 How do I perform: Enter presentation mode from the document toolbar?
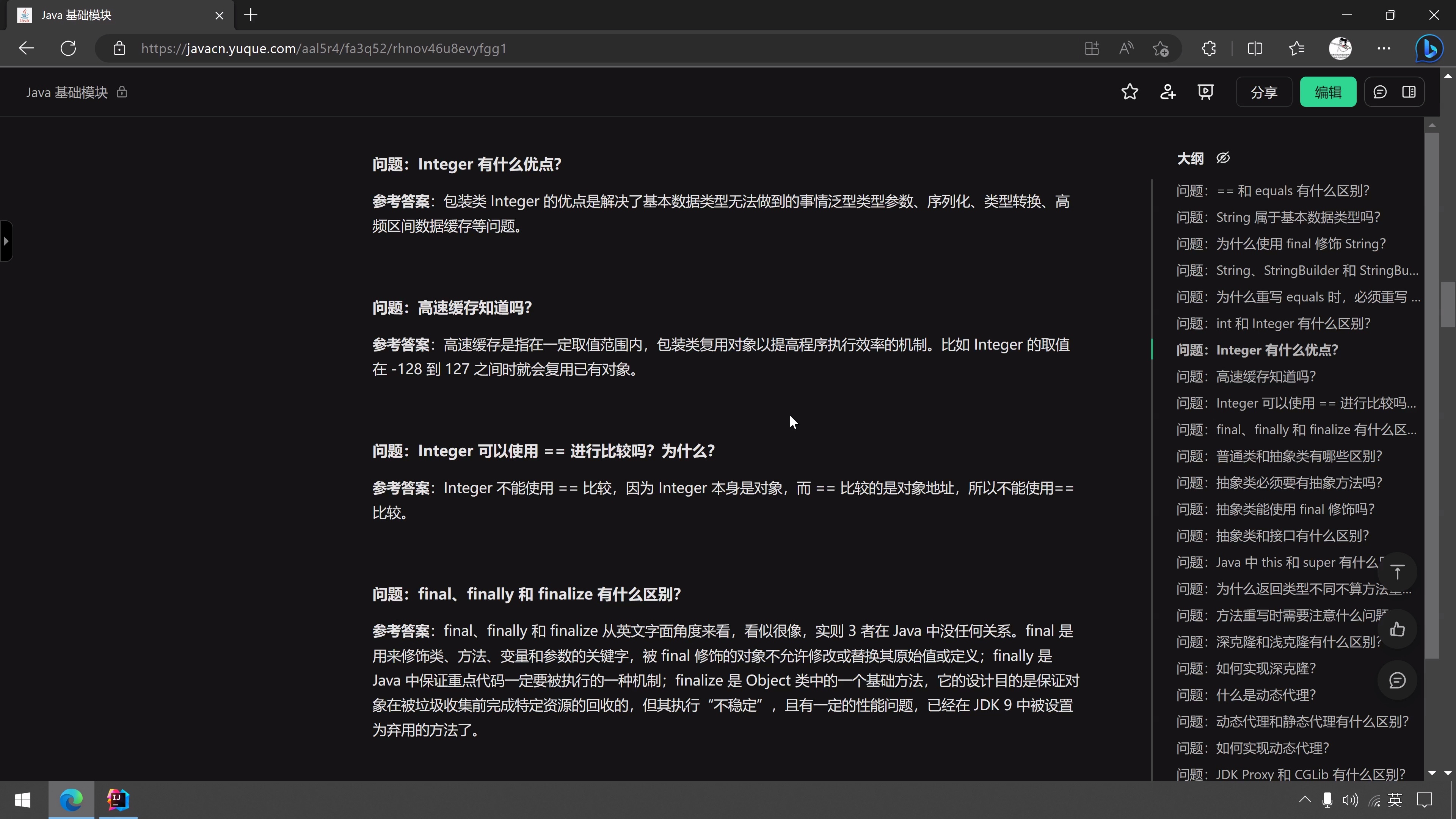(1206, 91)
